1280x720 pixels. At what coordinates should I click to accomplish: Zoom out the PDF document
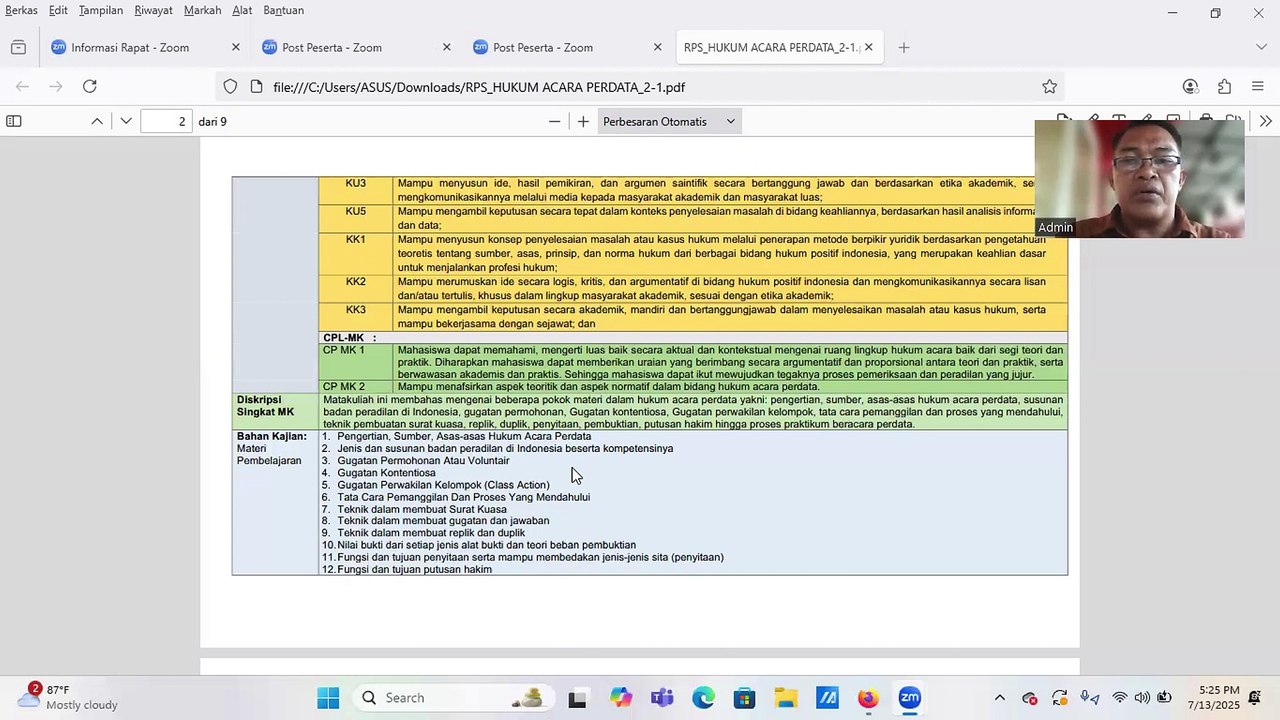pos(554,121)
